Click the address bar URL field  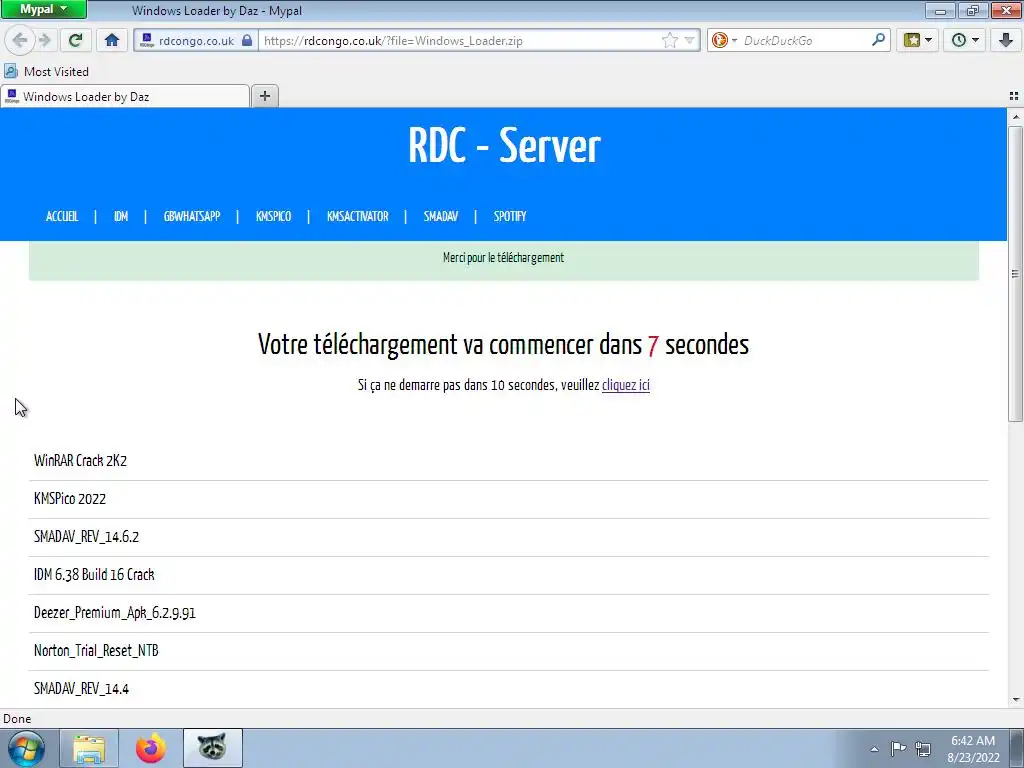460,40
